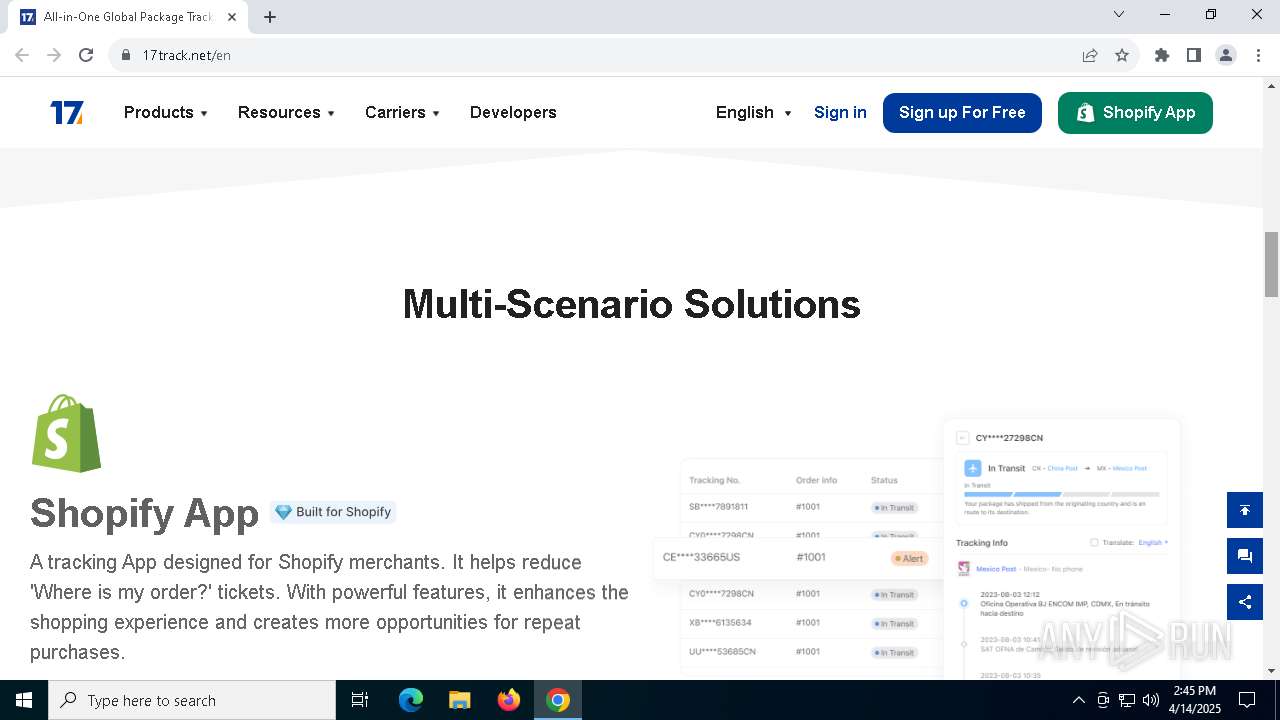
Task: Open the Carriers dropdown
Action: coord(402,113)
